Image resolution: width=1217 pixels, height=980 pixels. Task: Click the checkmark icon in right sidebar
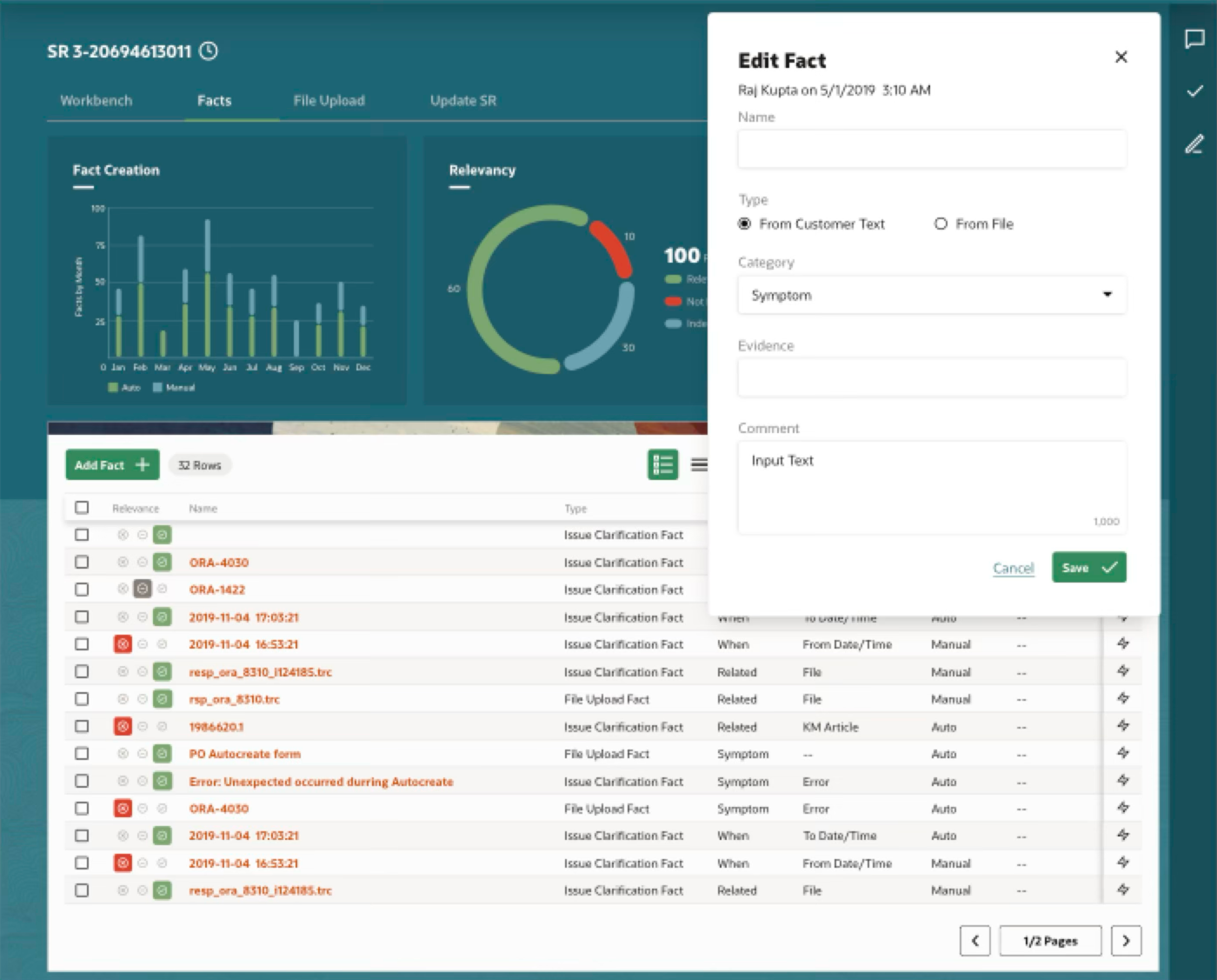click(x=1195, y=92)
